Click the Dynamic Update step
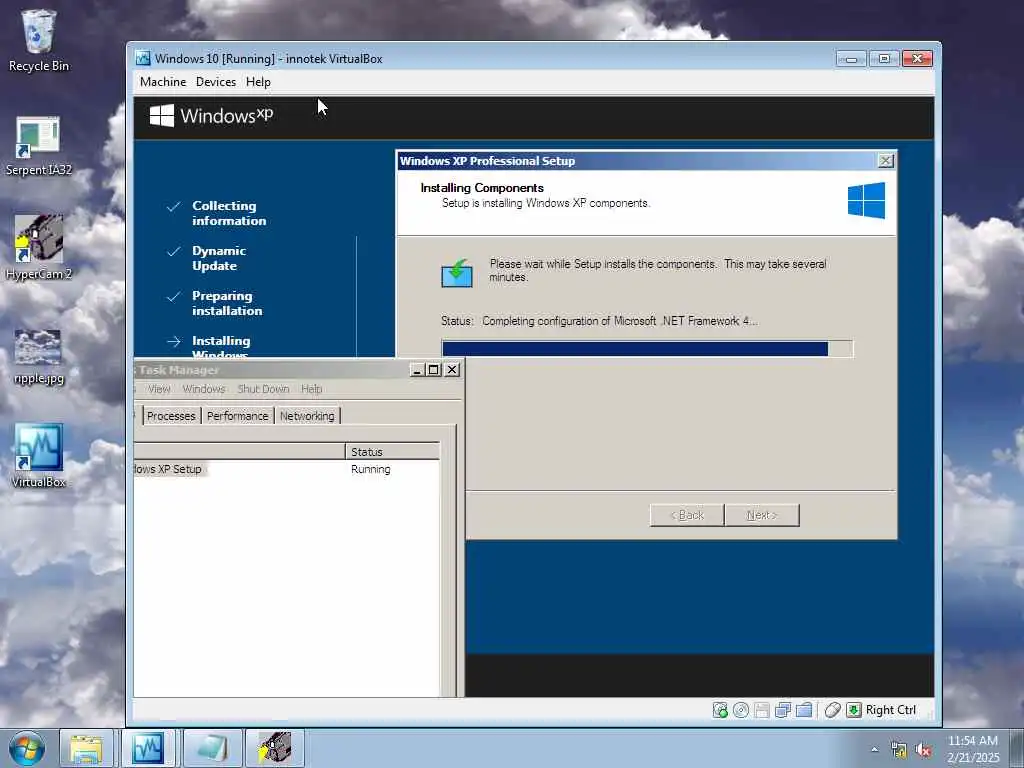This screenshot has height=768, width=1024. pyautogui.click(x=219, y=258)
